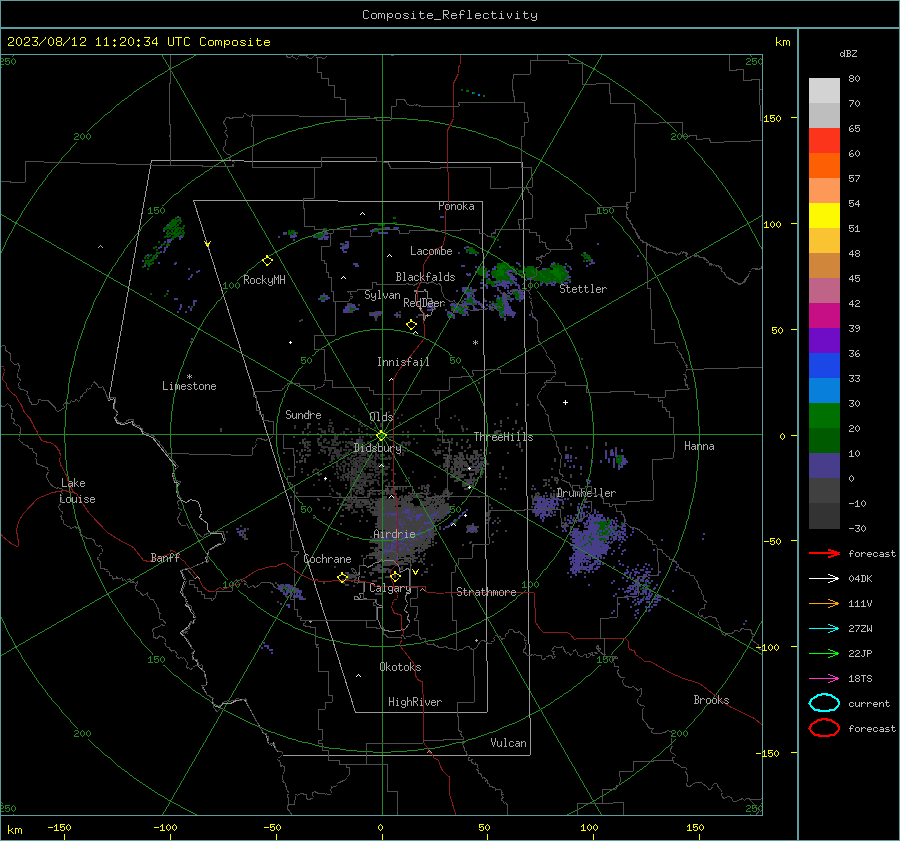Select the purple 36-39 dBZ swatch
Image resolution: width=900 pixels, height=841 pixels.
(x=824, y=341)
